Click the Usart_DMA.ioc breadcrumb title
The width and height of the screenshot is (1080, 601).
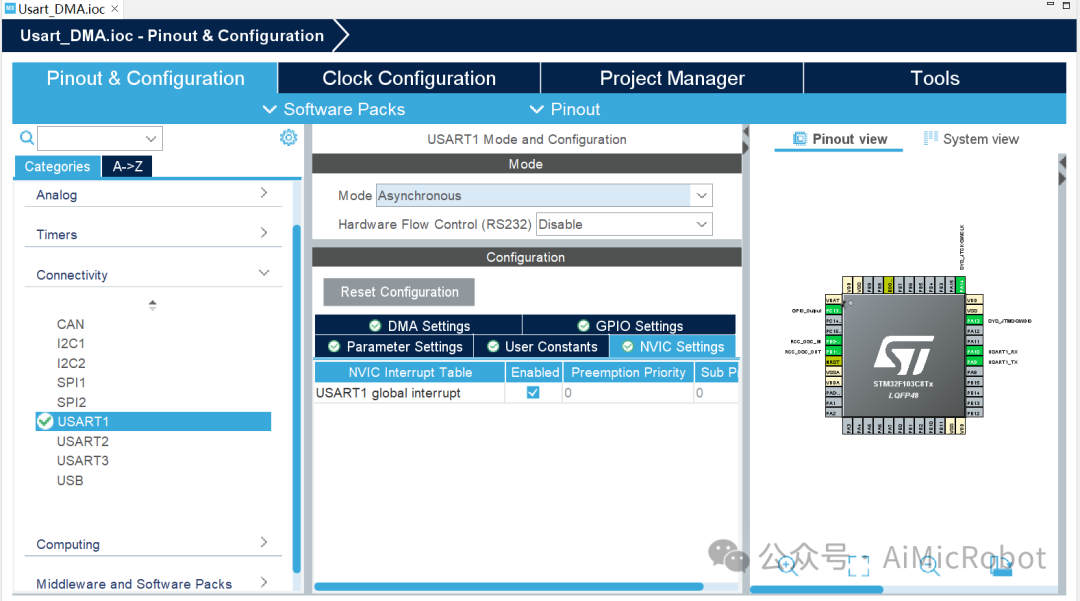click(x=172, y=36)
